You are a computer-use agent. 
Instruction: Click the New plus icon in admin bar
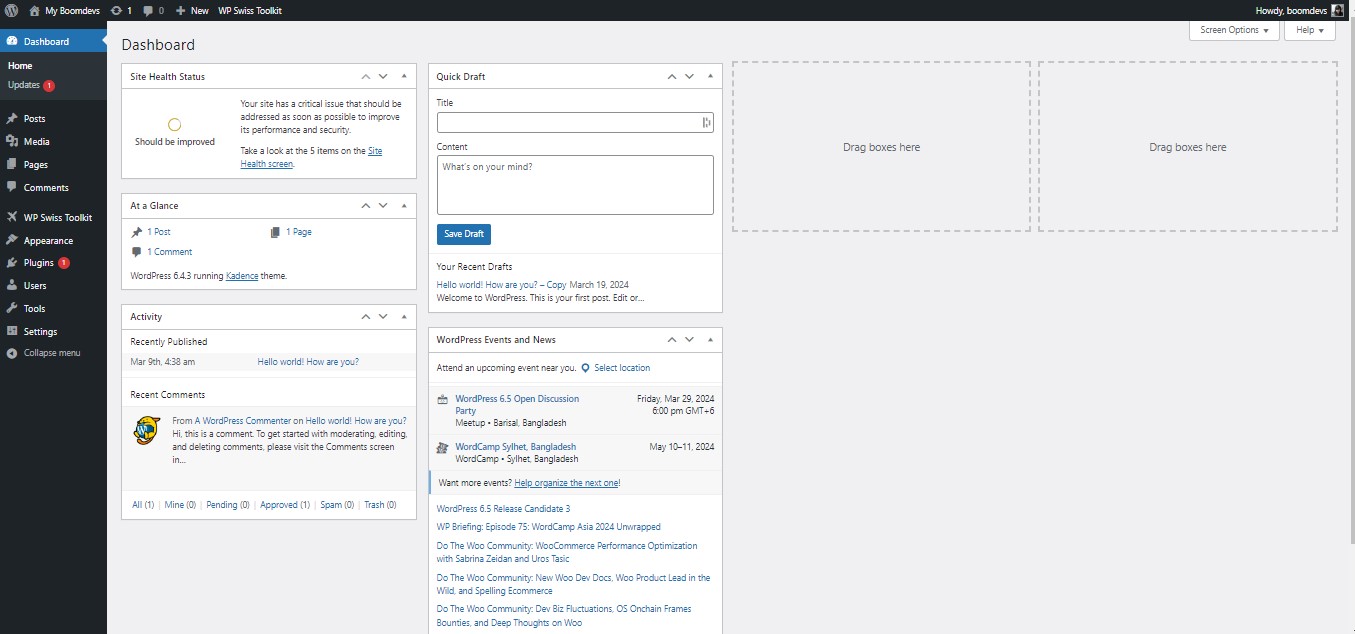[180, 10]
